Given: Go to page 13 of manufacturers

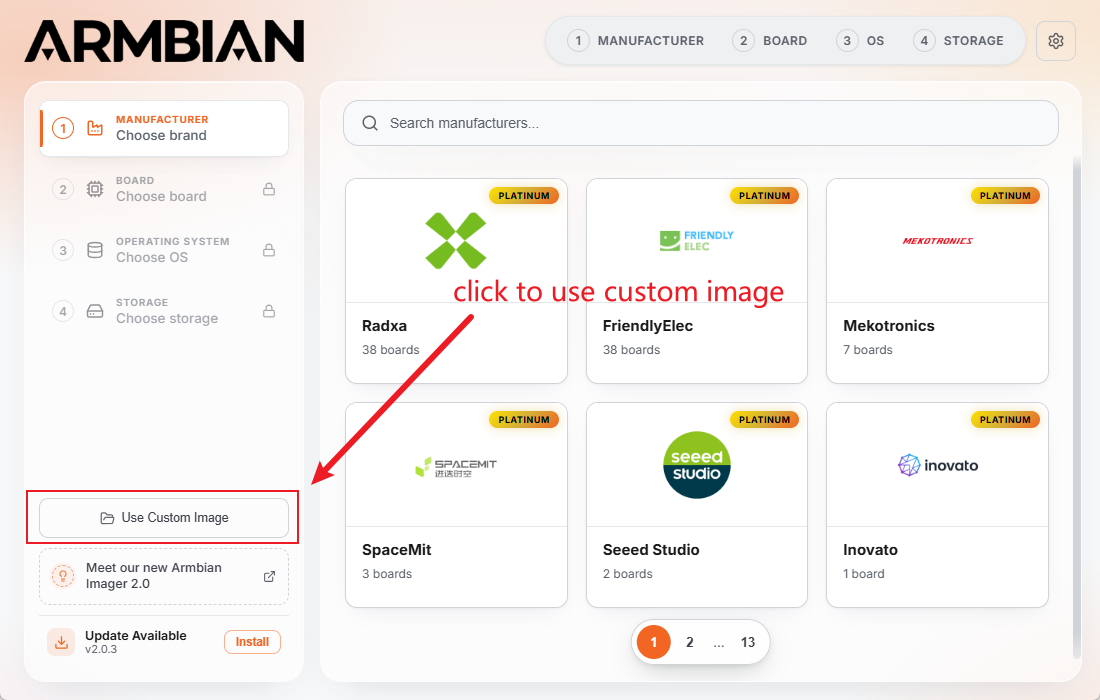Looking at the screenshot, I should click(x=748, y=642).
